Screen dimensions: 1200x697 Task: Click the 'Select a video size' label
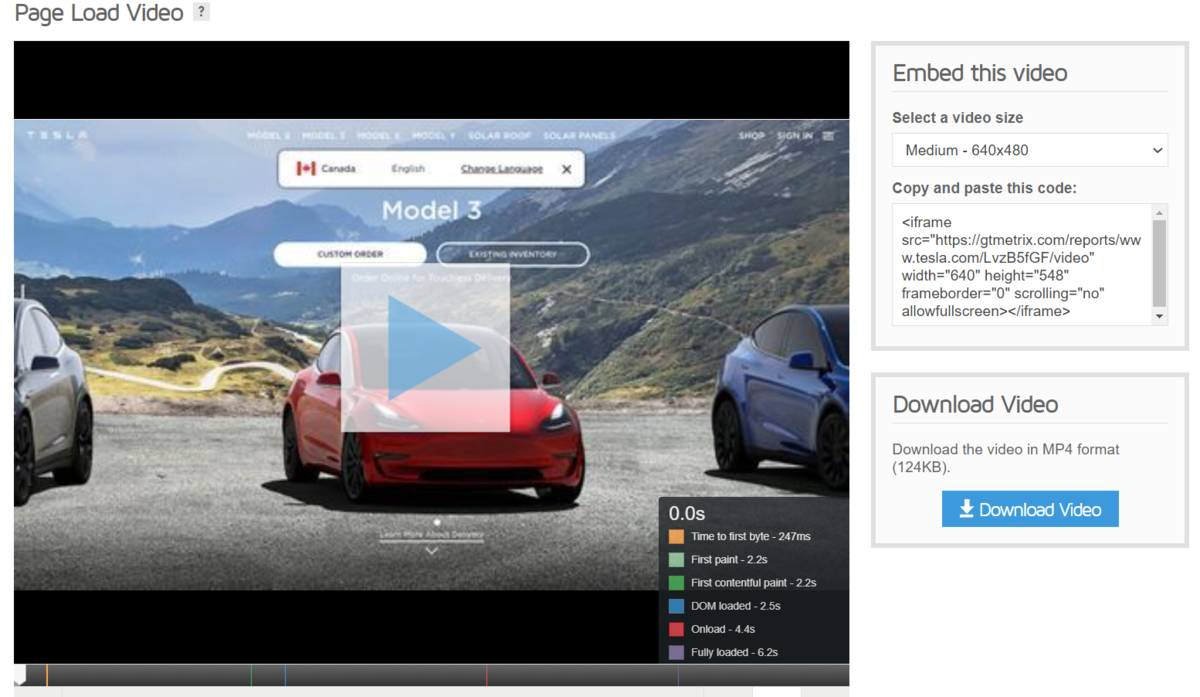click(958, 117)
